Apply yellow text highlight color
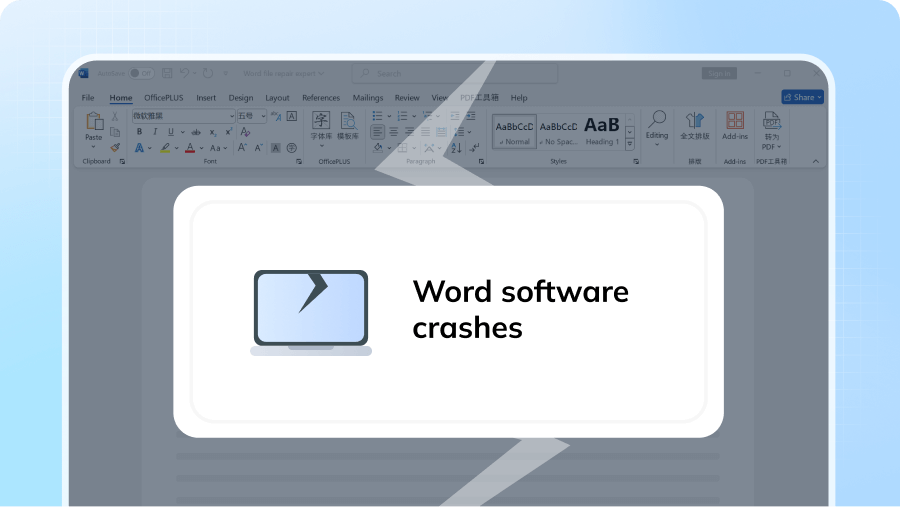Viewport: 900px width, 507px height. click(x=165, y=148)
